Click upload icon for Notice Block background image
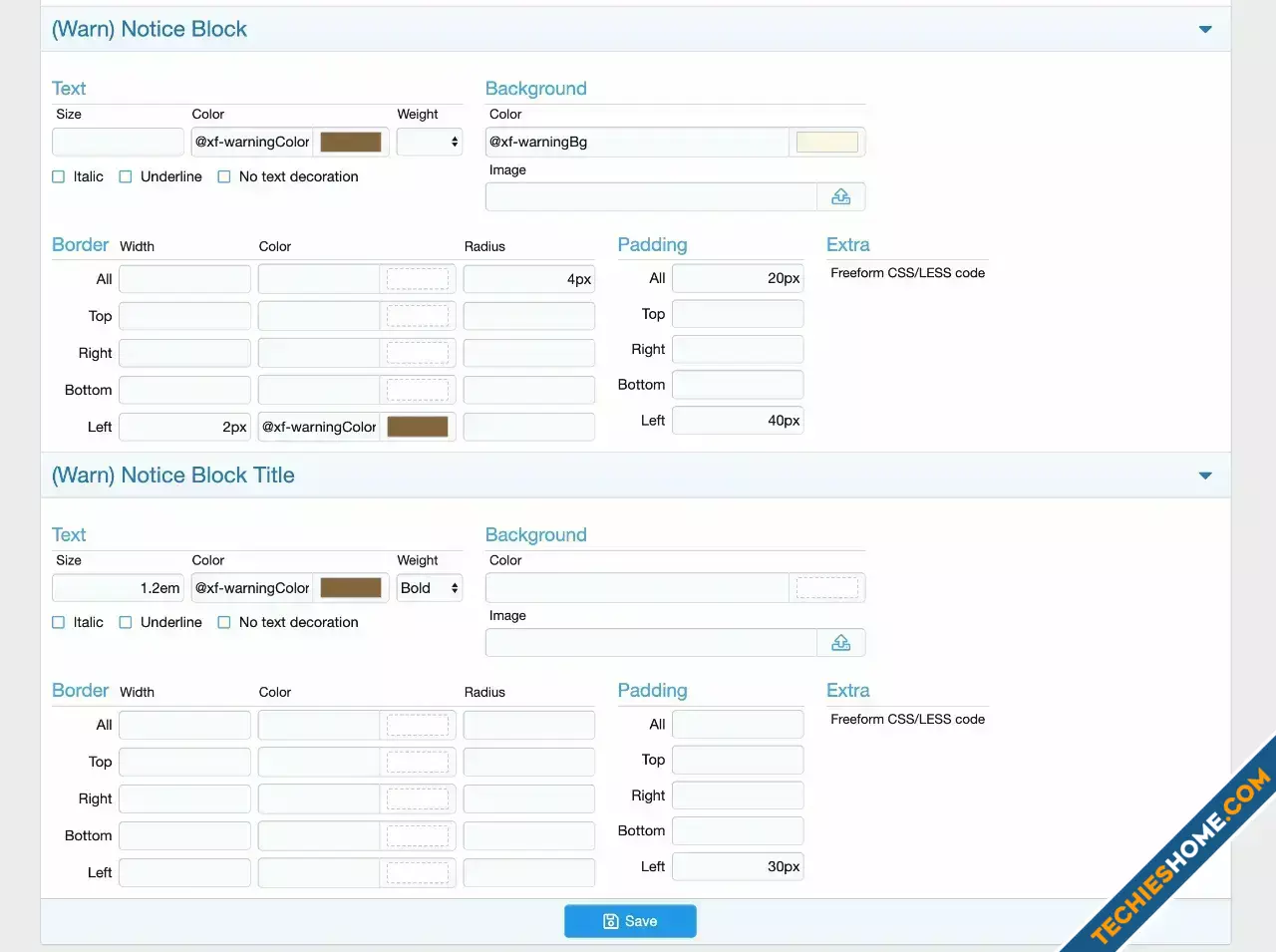 tap(840, 196)
